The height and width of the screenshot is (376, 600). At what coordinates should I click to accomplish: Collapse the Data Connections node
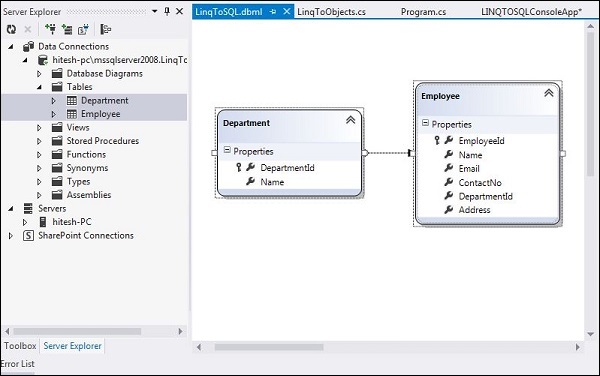11,47
